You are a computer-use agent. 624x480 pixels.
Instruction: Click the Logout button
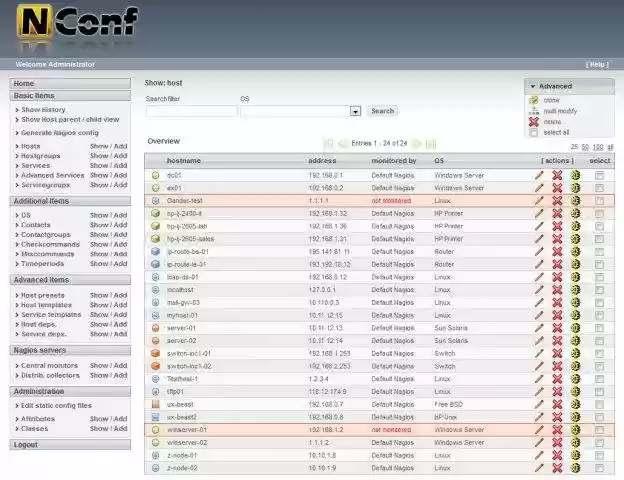click(70, 445)
